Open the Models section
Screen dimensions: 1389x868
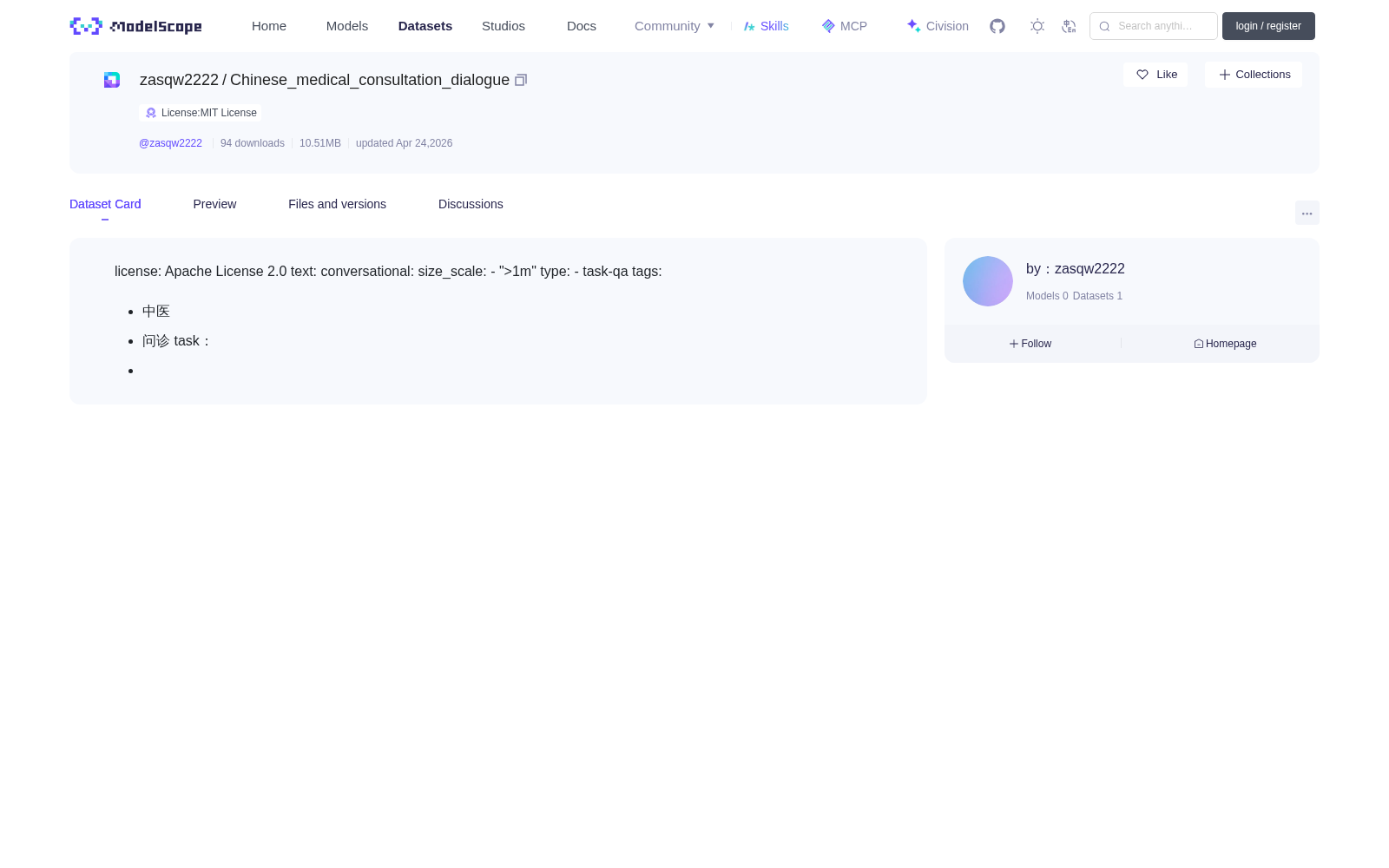point(347,26)
